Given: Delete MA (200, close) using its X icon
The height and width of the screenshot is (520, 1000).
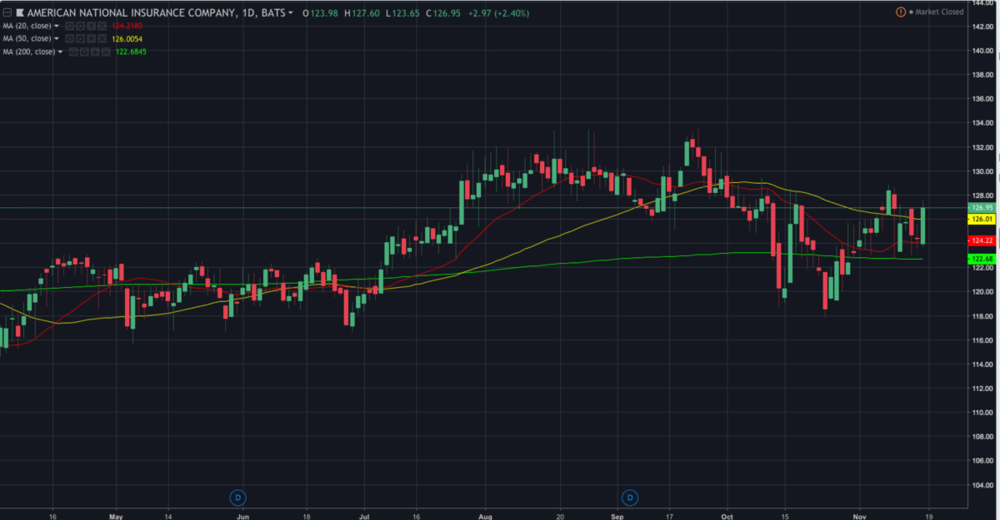Looking at the screenshot, I should 107,51.
